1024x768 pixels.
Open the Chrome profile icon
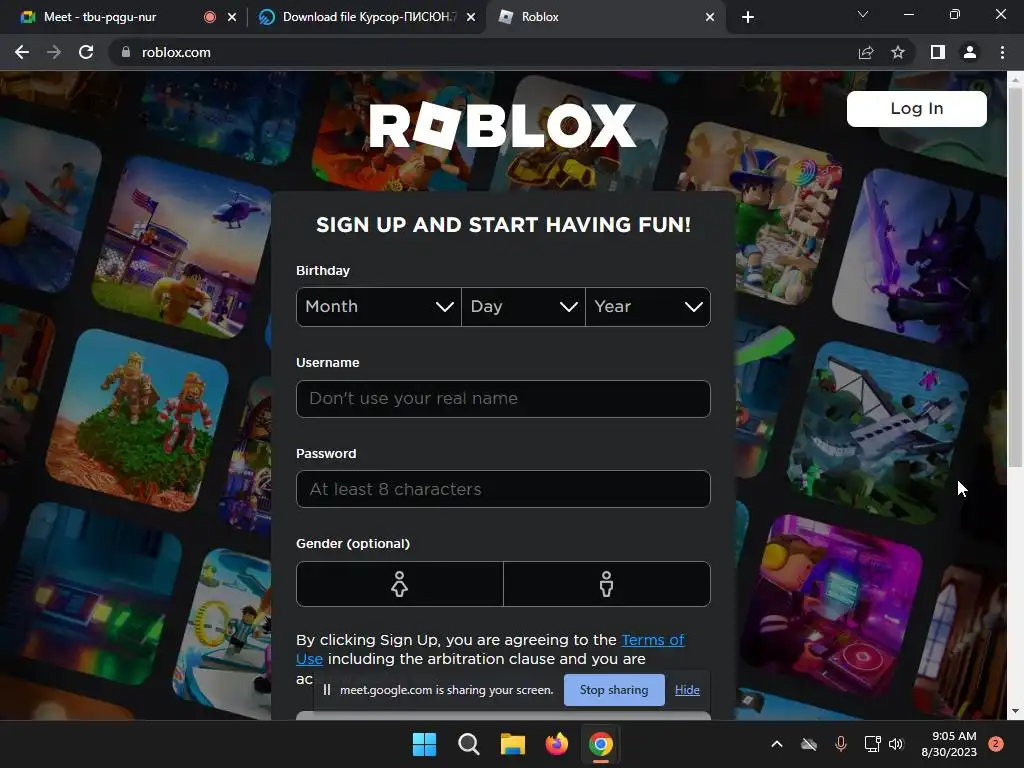[x=970, y=52]
